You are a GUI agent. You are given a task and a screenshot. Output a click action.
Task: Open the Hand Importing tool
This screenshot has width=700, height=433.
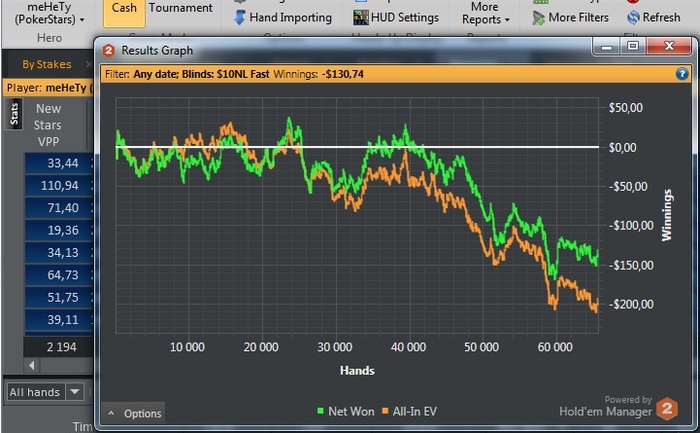point(283,17)
